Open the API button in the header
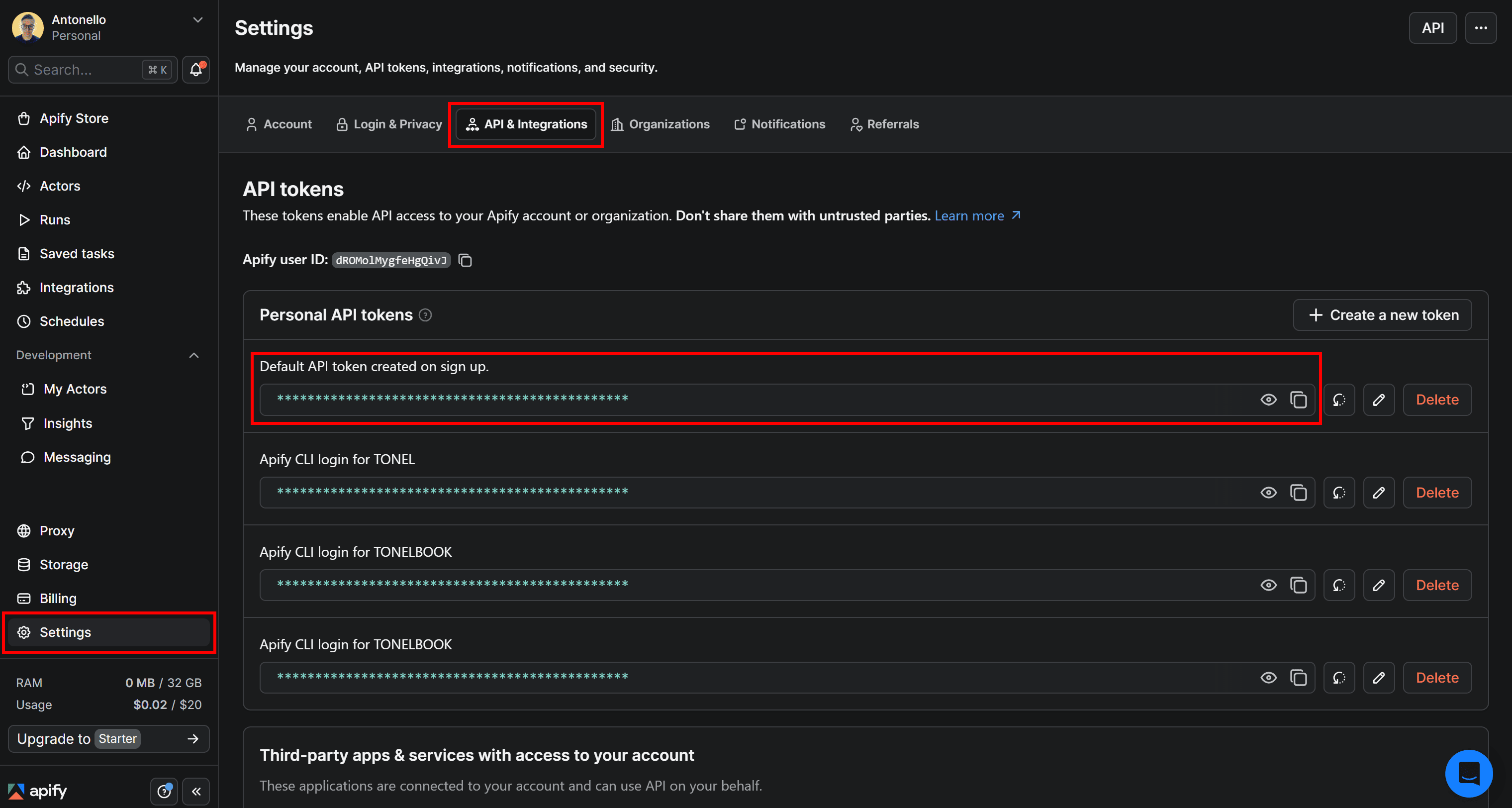 pyautogui.click(x=1433, y=27)
